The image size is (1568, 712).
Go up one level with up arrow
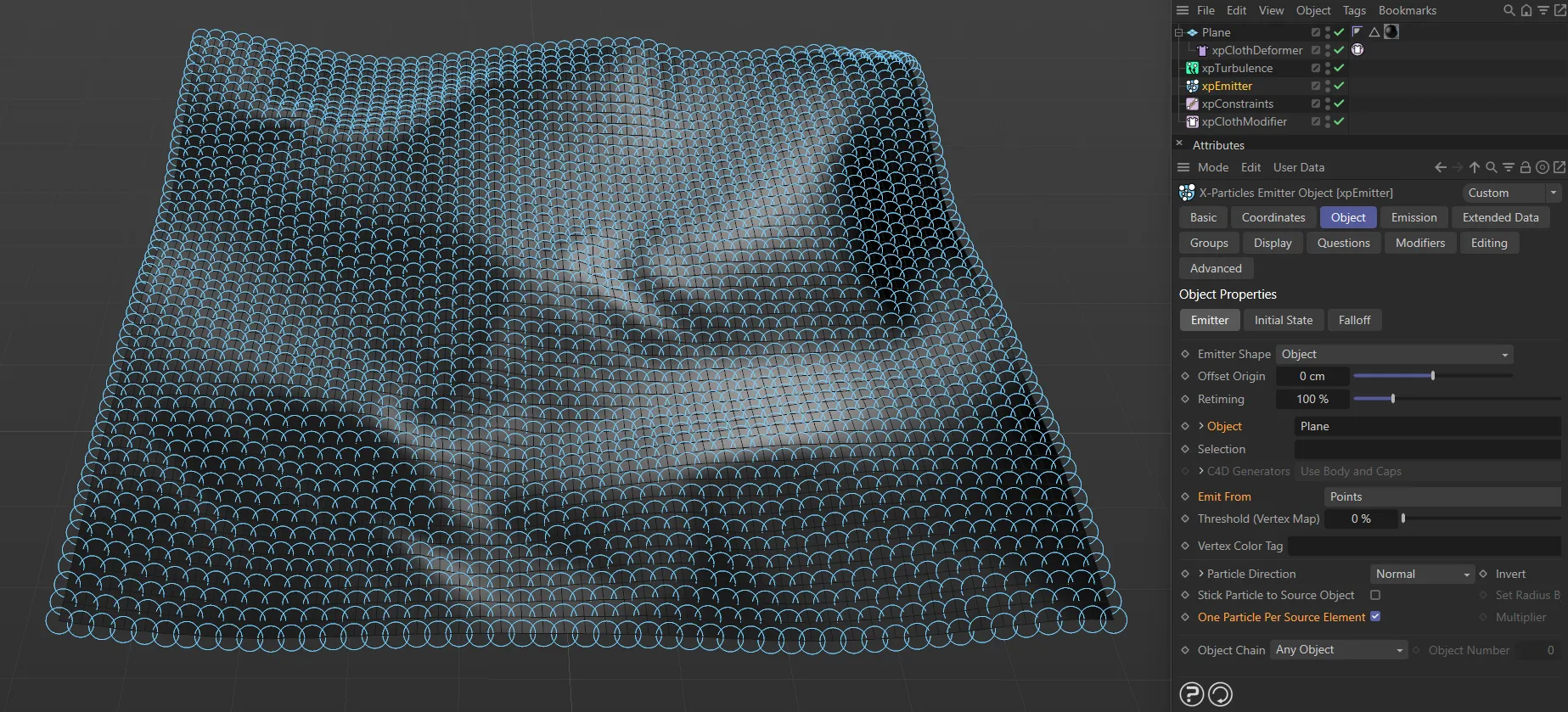1475,167
